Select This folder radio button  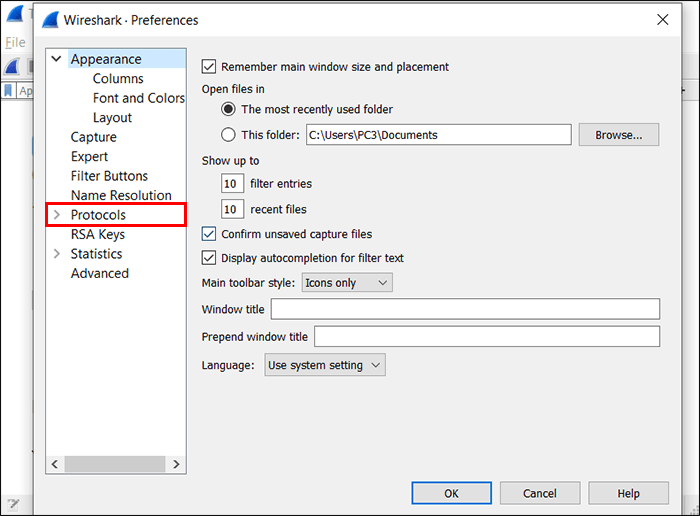(x=228, y=135)
